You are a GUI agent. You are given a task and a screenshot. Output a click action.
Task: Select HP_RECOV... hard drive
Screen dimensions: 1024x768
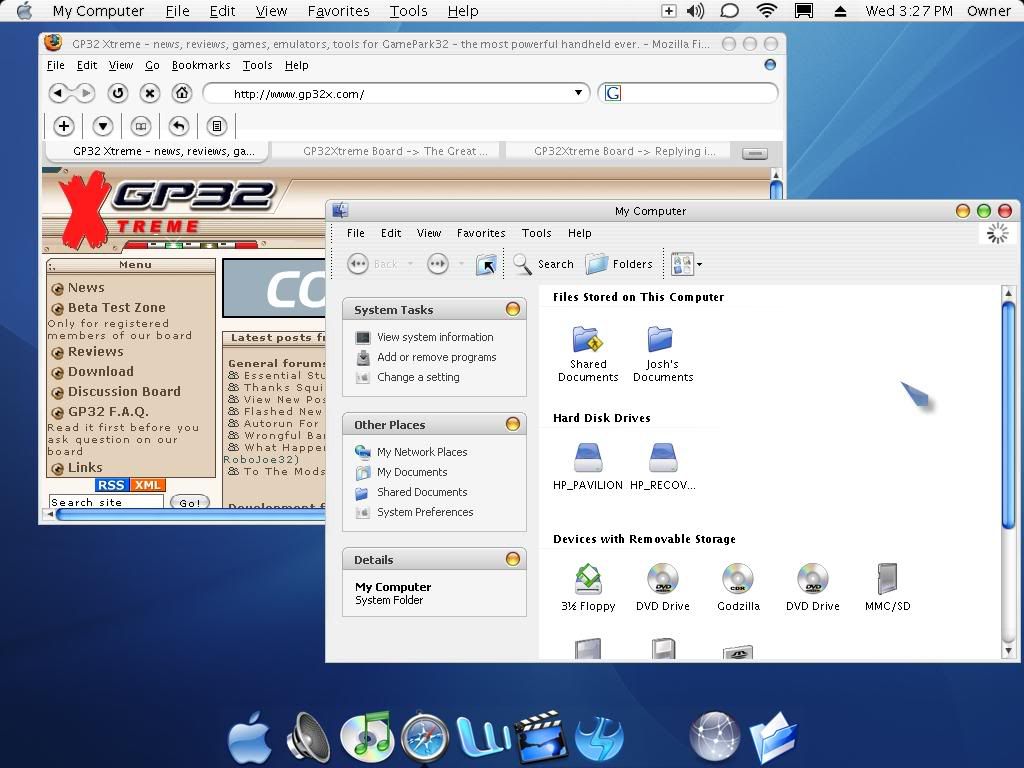point(663,467)
